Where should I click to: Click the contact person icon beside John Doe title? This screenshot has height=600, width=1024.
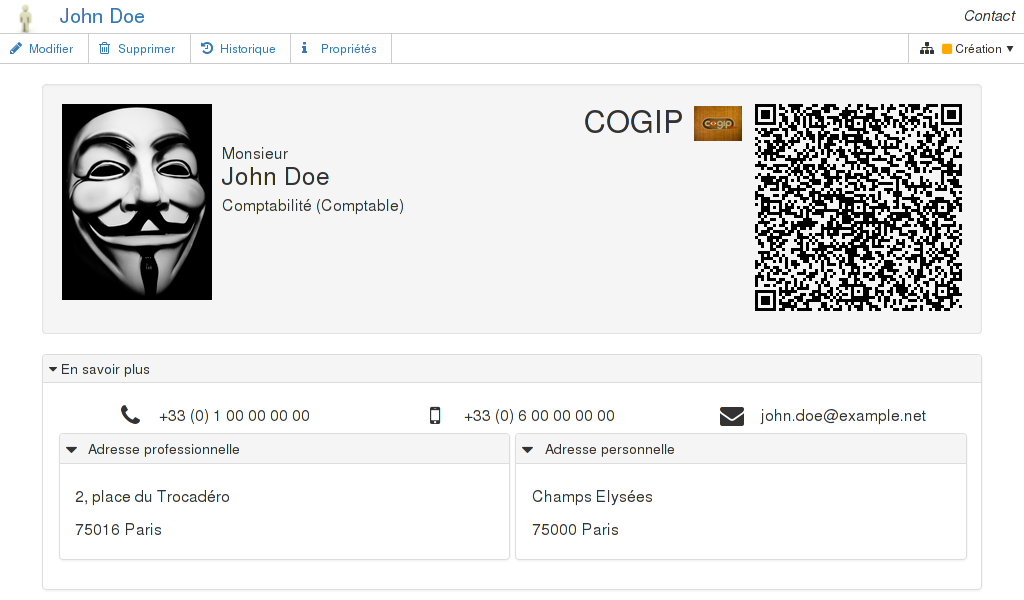(x=25, y=18)
